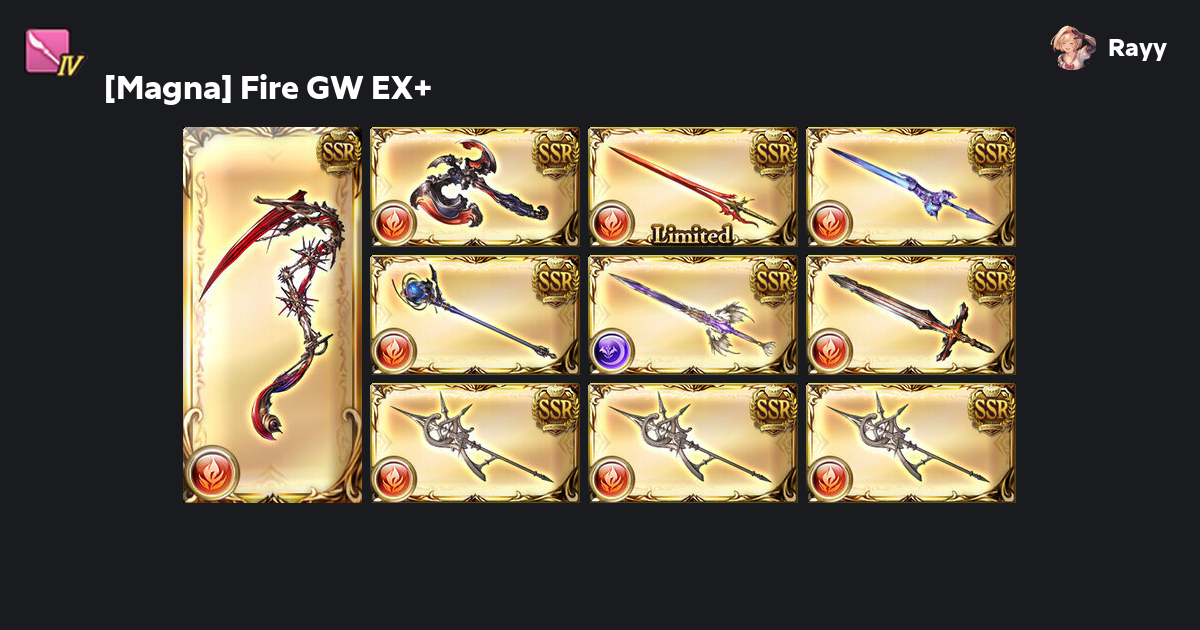Image resolution: width=1200 pixels, height=630 pixels.
Task: Select the dark red axe weapon
Action: 475,187
